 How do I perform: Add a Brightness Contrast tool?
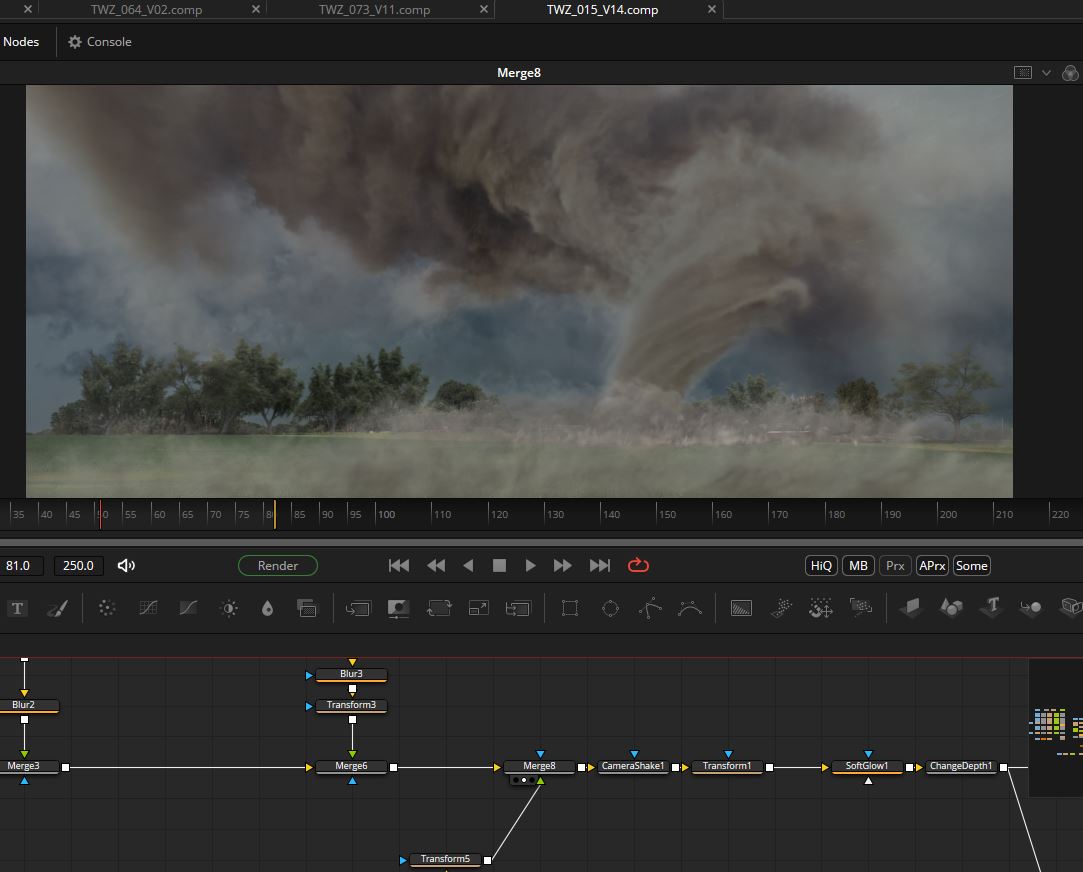229,608
